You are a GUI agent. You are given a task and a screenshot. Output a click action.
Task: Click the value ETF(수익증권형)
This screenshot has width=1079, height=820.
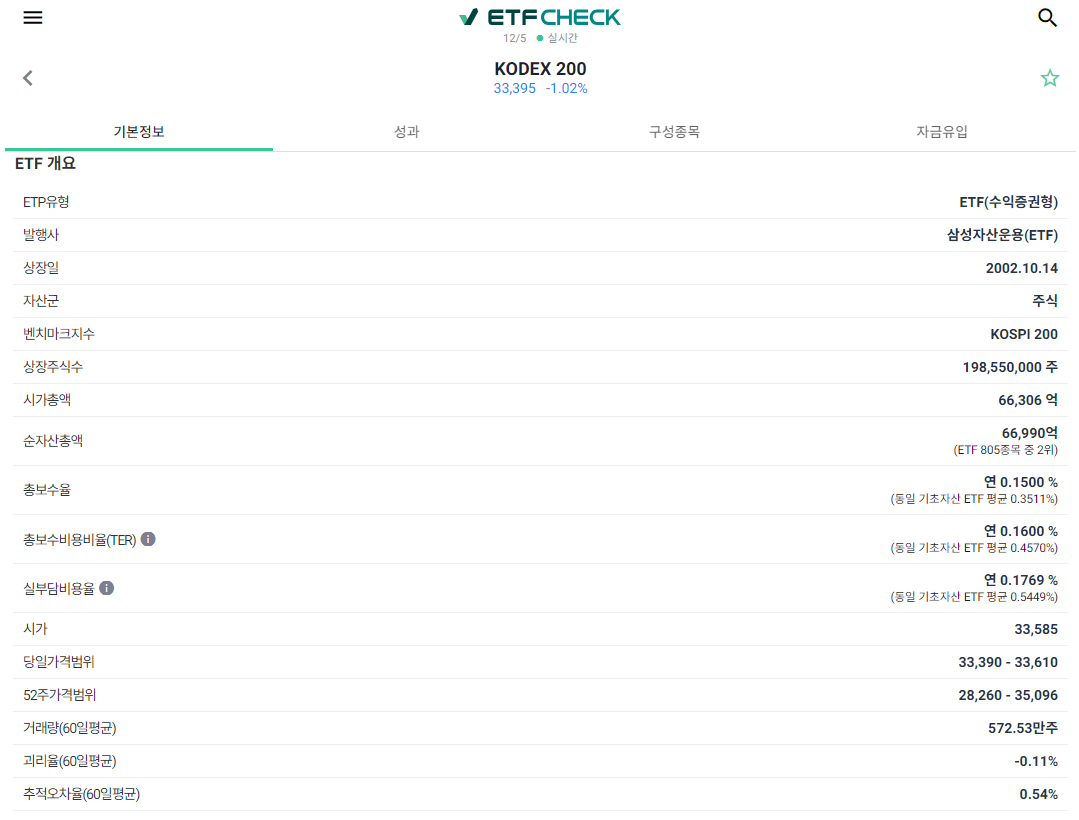tap(1008, 202)
